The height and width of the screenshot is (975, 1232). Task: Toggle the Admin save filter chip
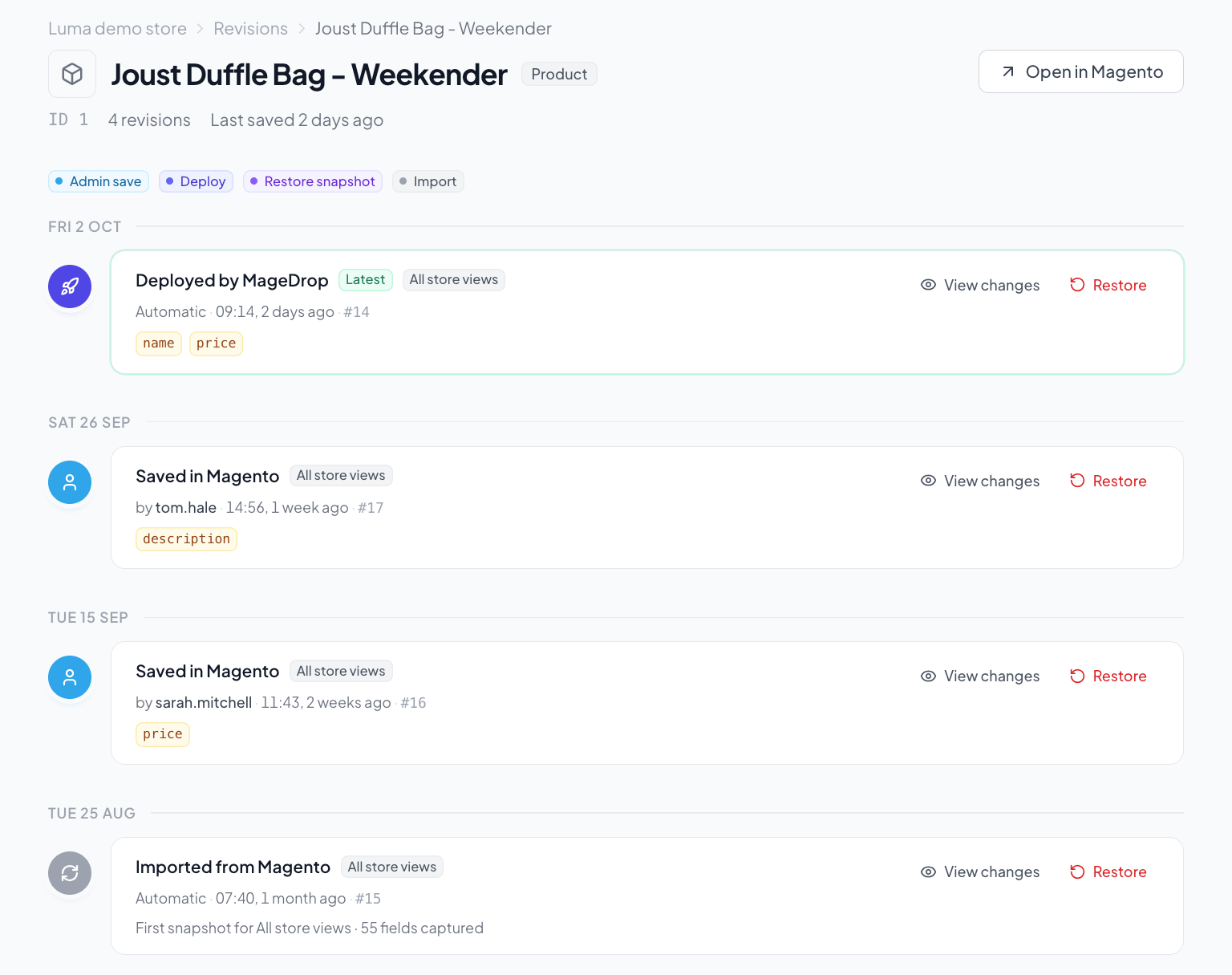[x=99, y=181]
